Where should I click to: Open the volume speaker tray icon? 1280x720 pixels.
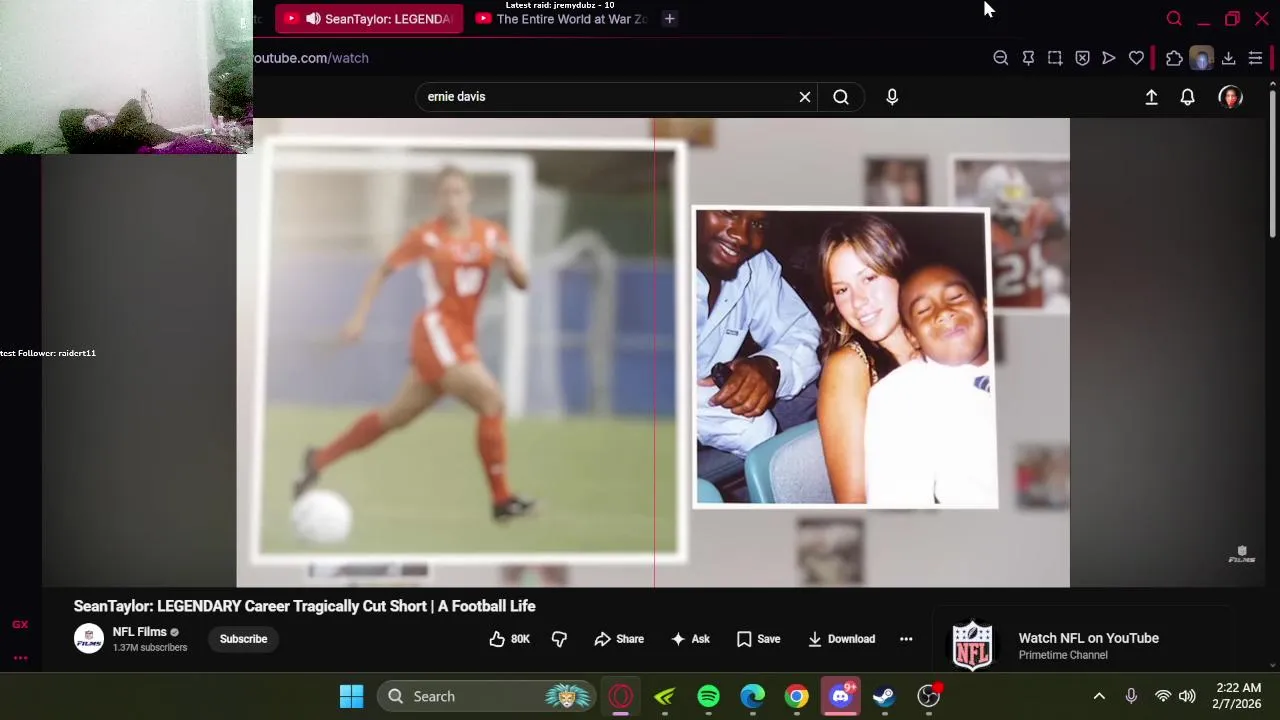[x=1187, y=696]
